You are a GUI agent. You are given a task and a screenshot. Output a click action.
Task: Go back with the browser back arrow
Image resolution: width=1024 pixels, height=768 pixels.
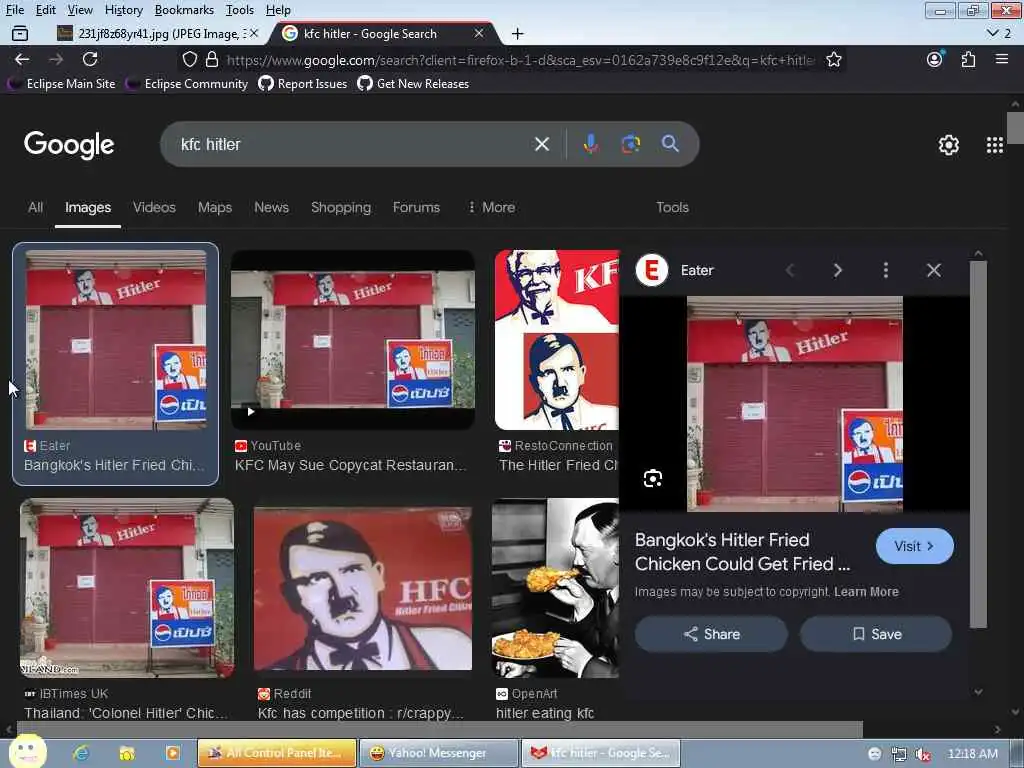click(x=22, y=59)
